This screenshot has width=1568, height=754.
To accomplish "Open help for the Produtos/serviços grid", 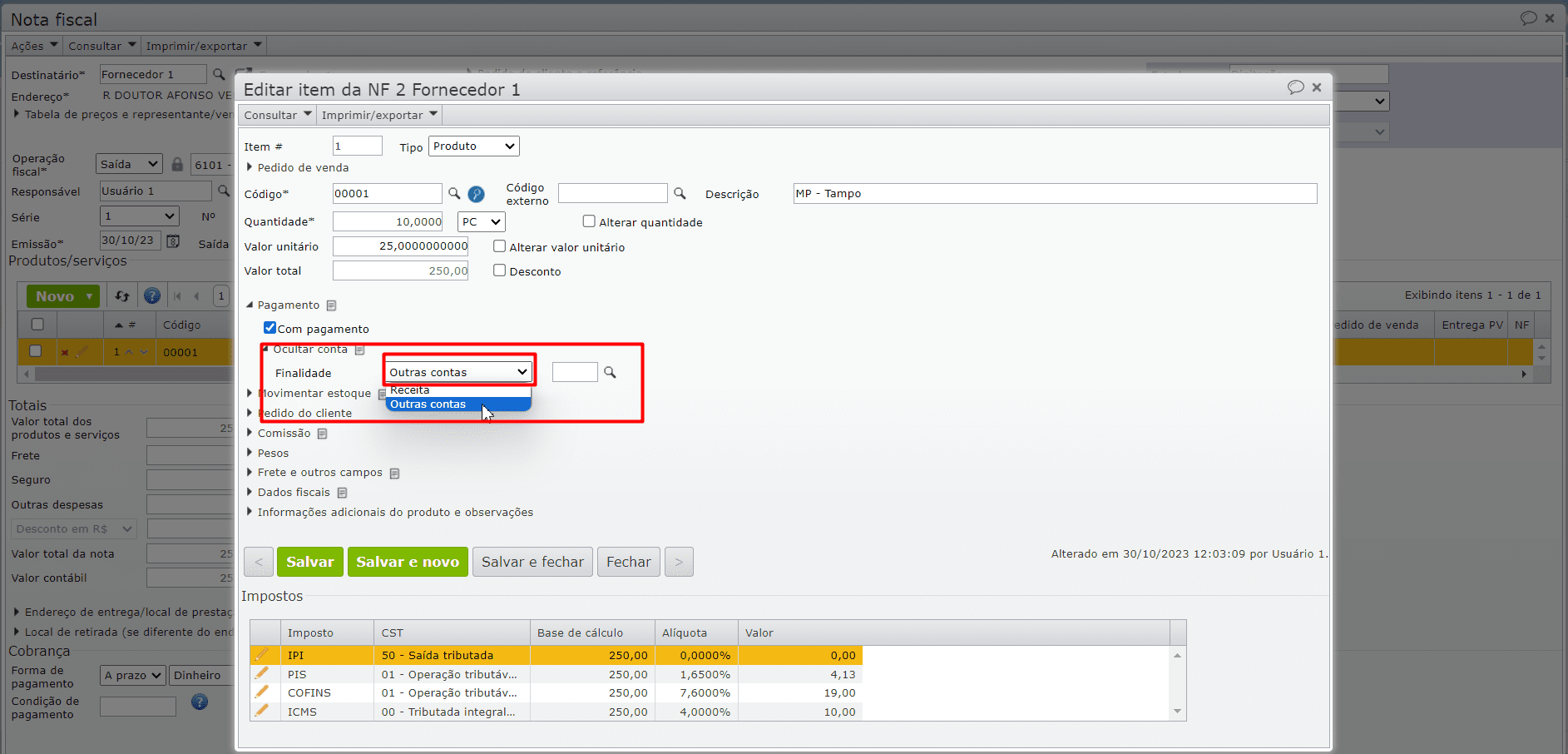I will [152, 295].
